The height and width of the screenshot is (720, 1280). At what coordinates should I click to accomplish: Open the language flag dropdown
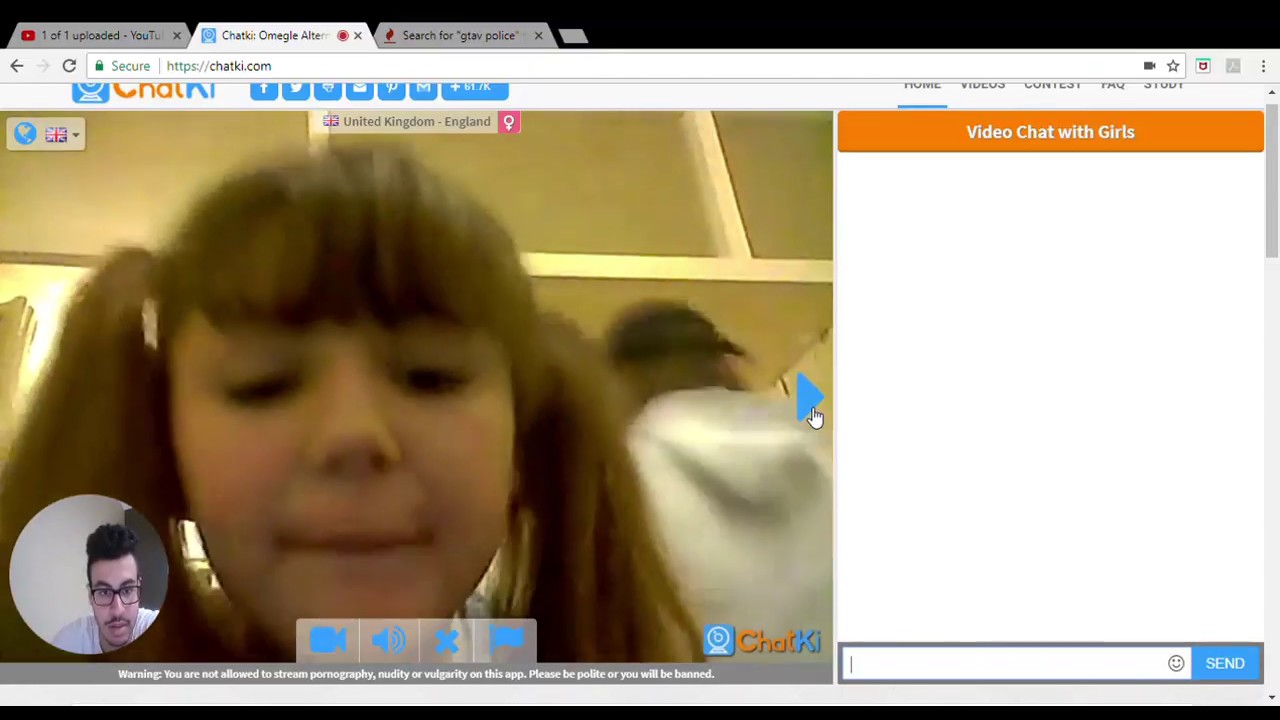tap(61, 135)
